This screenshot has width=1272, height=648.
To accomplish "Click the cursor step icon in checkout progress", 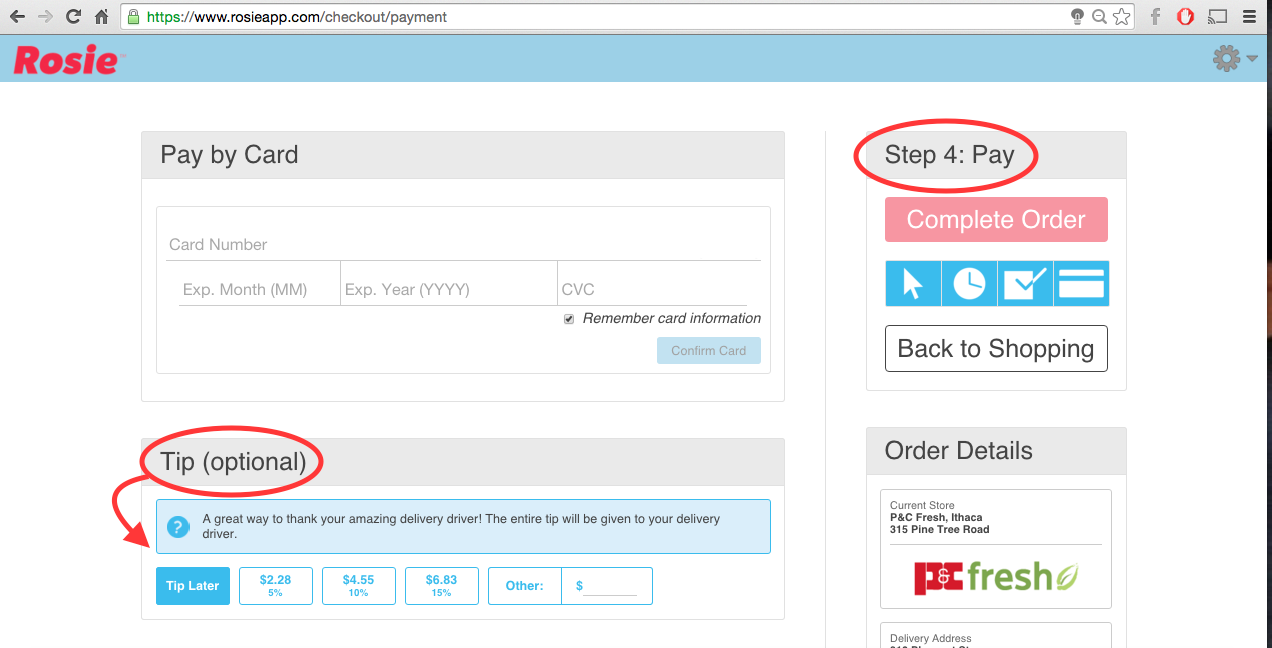I will tap(912, 284).
